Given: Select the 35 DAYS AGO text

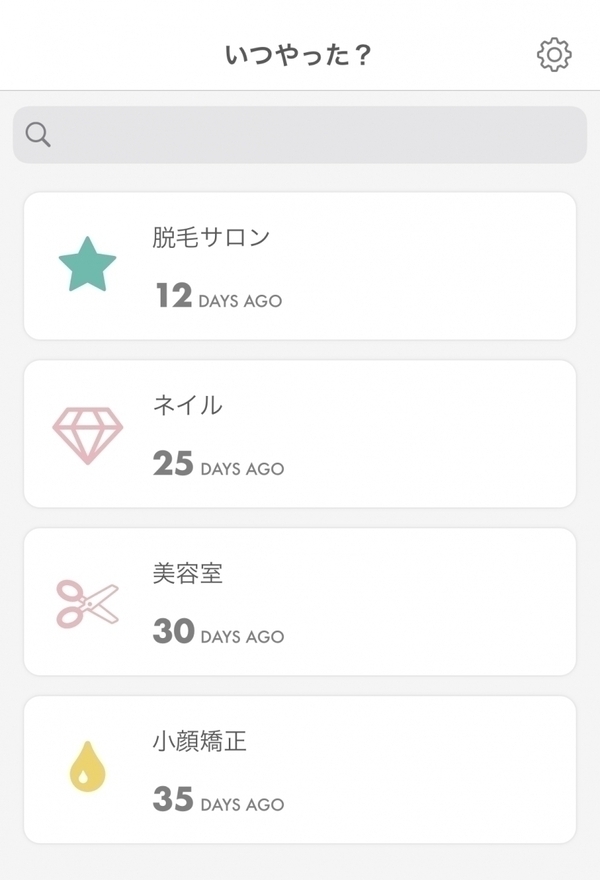Looking at the screenshot, I should 219,801.
